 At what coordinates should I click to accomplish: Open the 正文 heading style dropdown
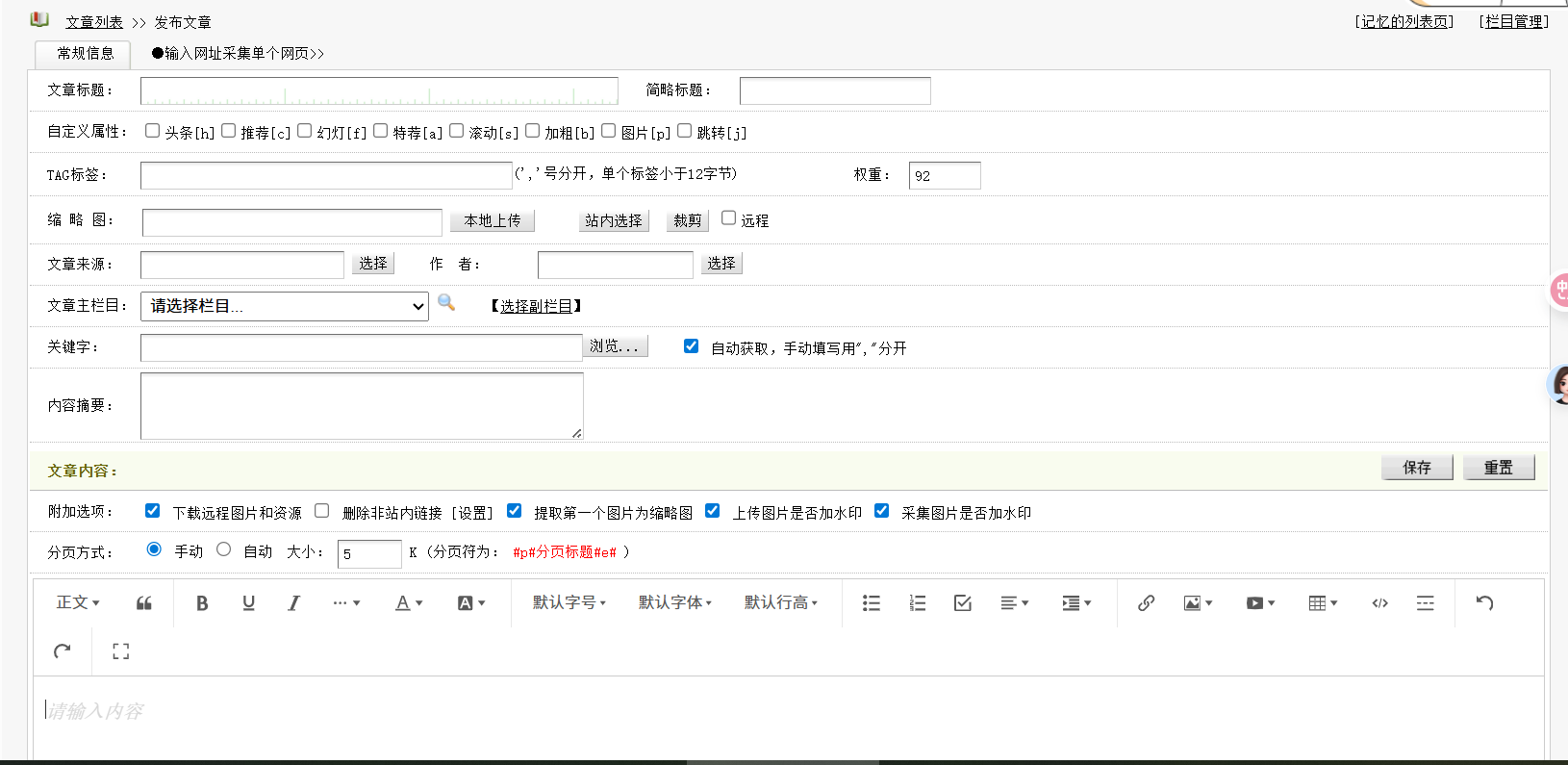[78, 602]
